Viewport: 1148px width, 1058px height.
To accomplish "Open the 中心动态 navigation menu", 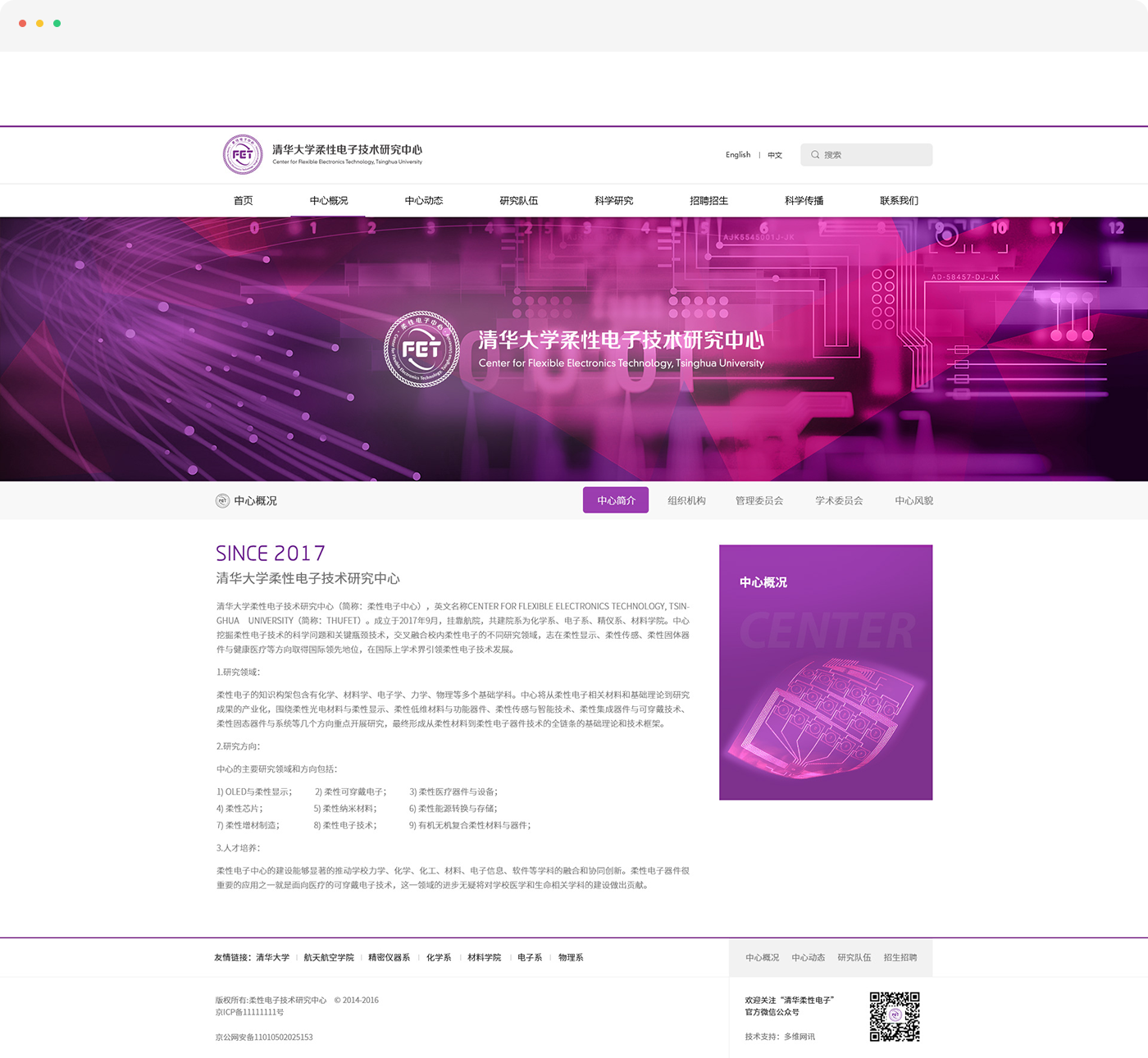I will click(424, 201).
